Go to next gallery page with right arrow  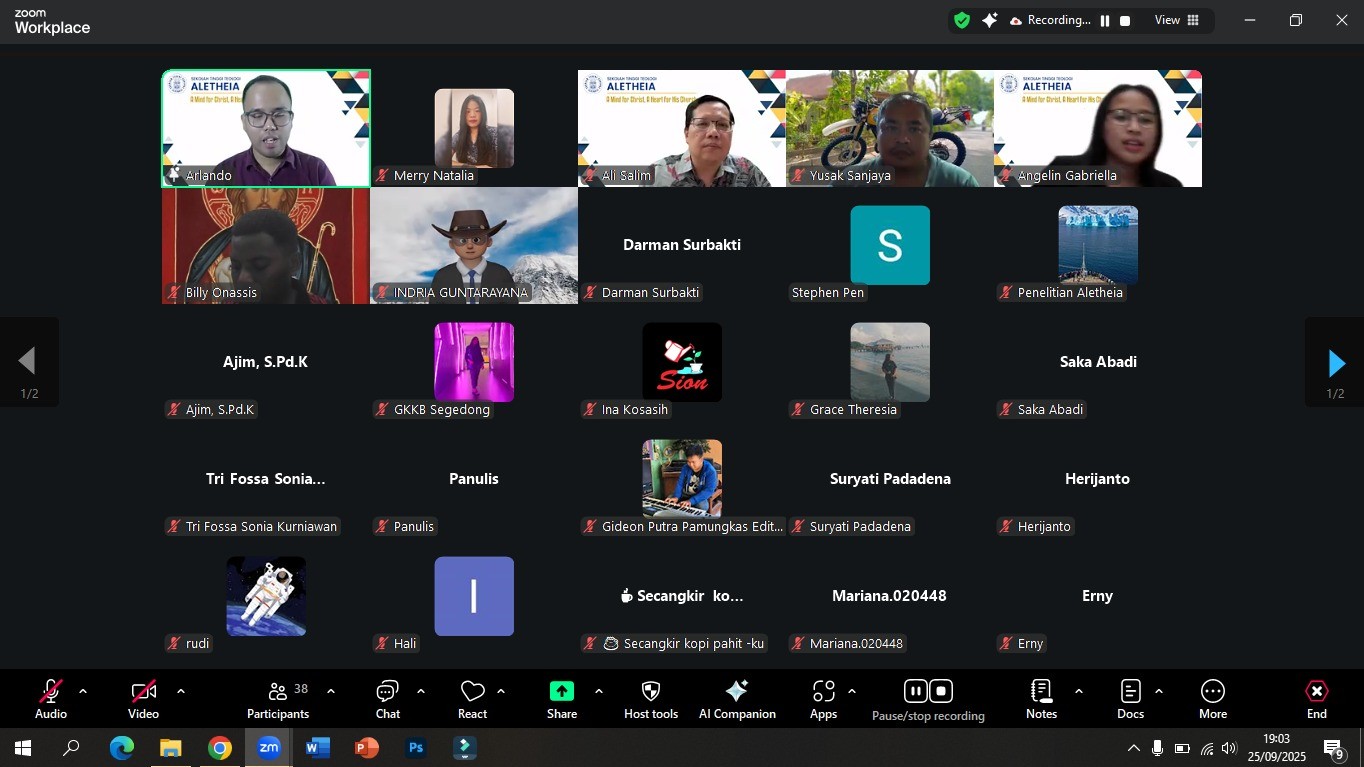click(x=1335, y=363)
